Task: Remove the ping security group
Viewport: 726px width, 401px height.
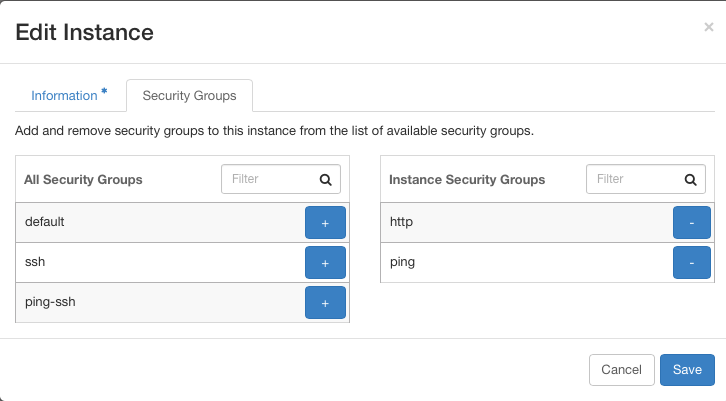Action: pyautogui.click(x=692, y=263)
